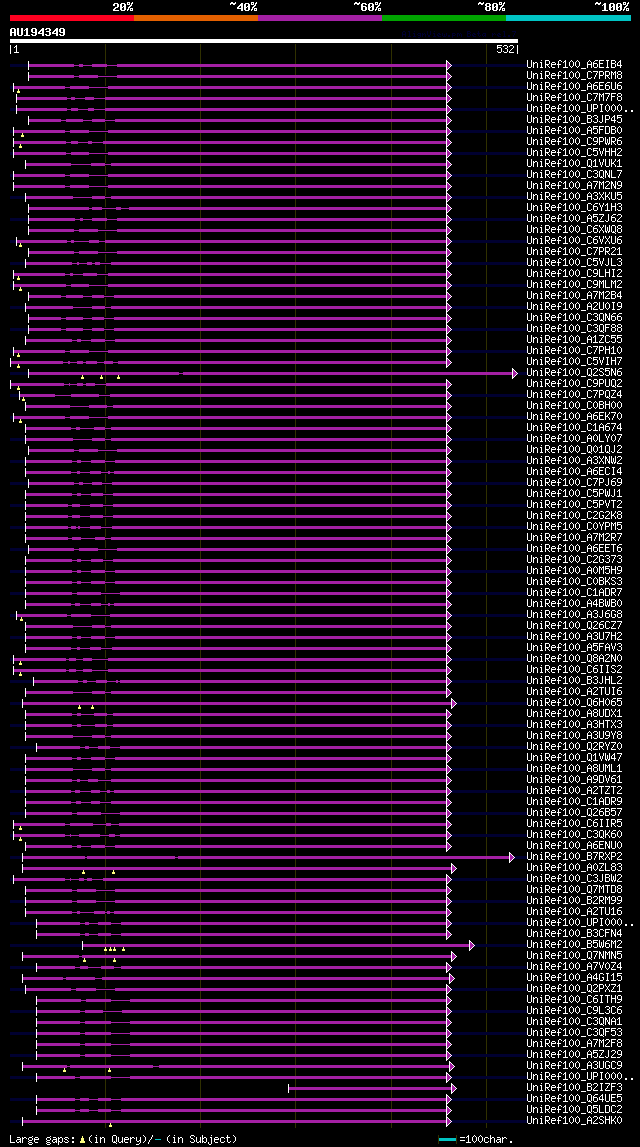Select the UniRef100_B7RXP2 label
The width and height of the screenshot is (640, 1147).
tap(574, 857)
